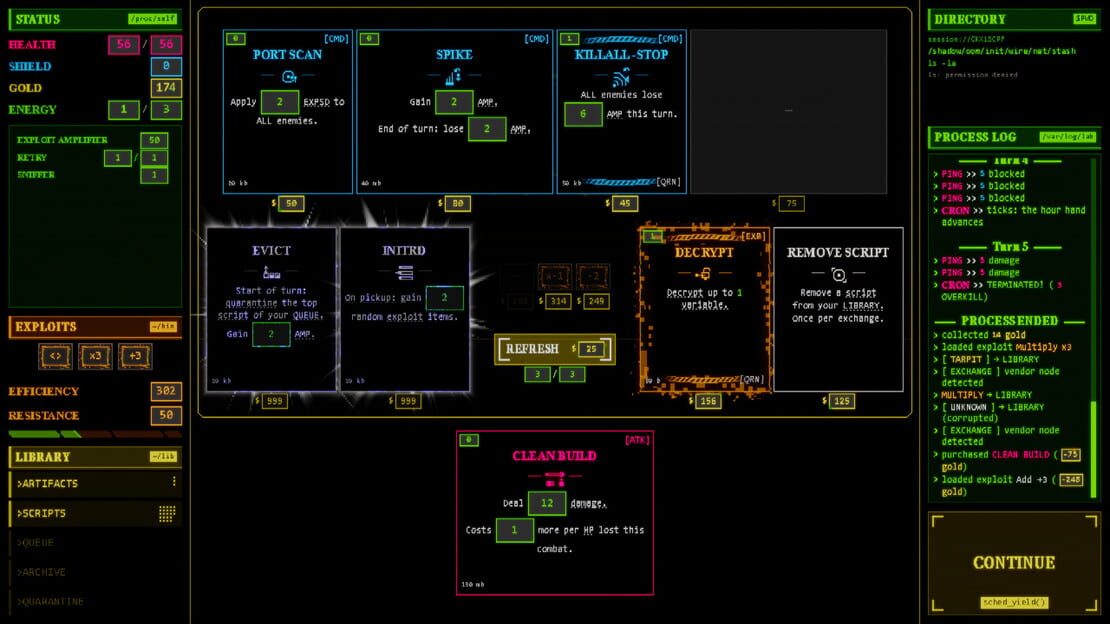
Task: Click the Decrypt card's lock icon
Action: coord(703,274)
